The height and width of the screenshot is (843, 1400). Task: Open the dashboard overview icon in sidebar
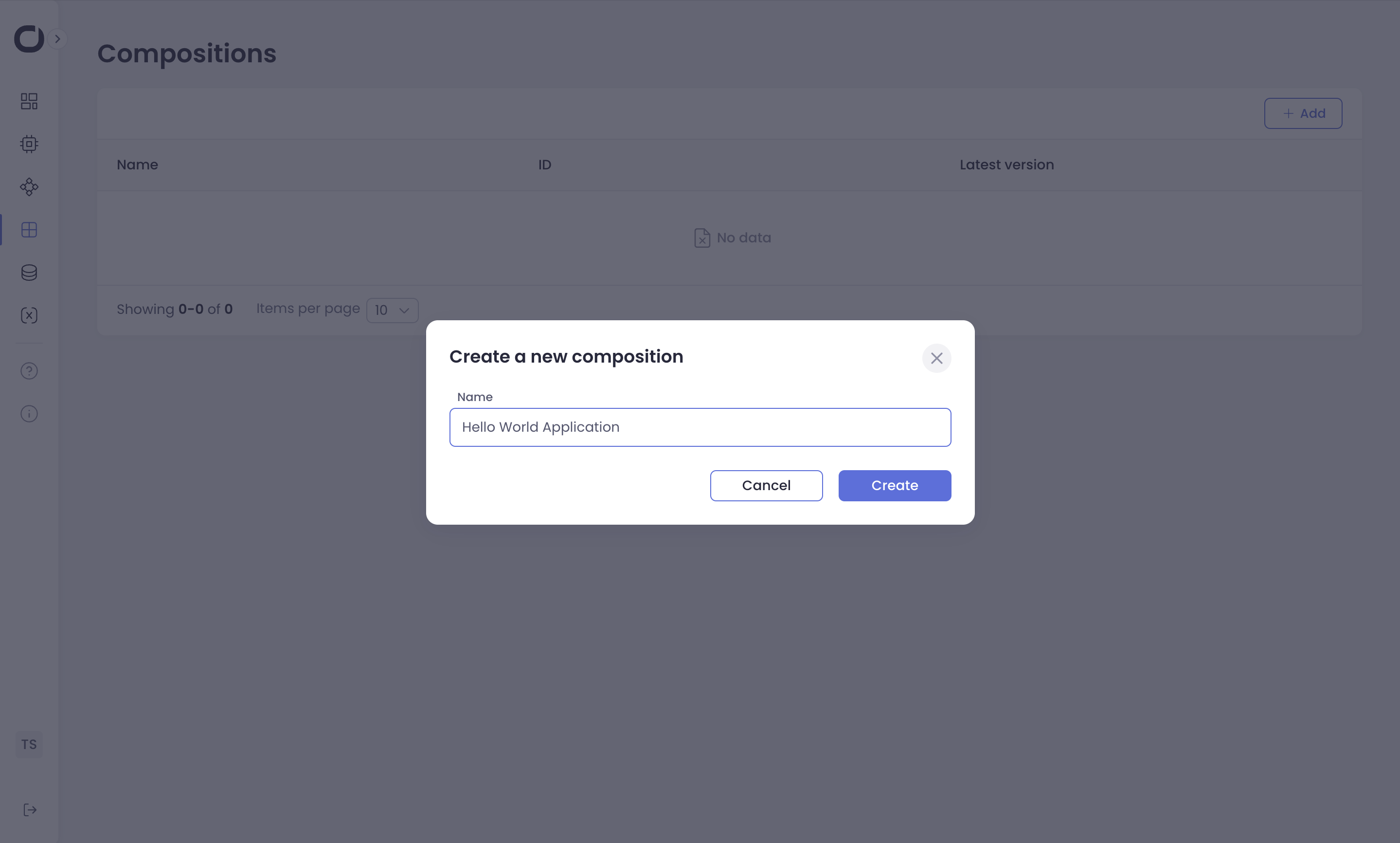28,101
